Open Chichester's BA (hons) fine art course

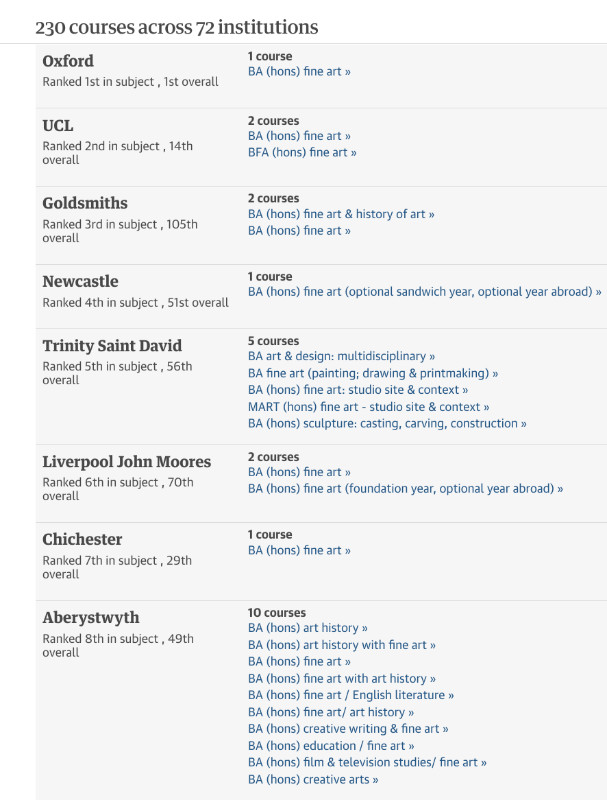[299, 550]
